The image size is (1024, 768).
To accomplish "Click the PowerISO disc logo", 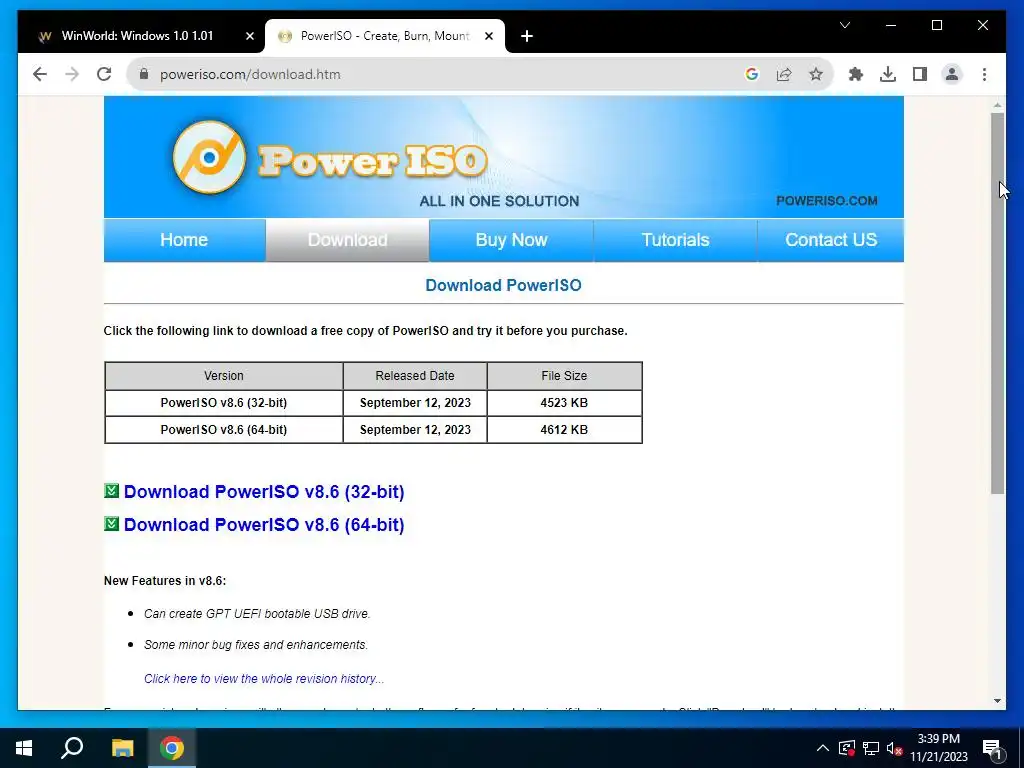I will tap(209, 157).
